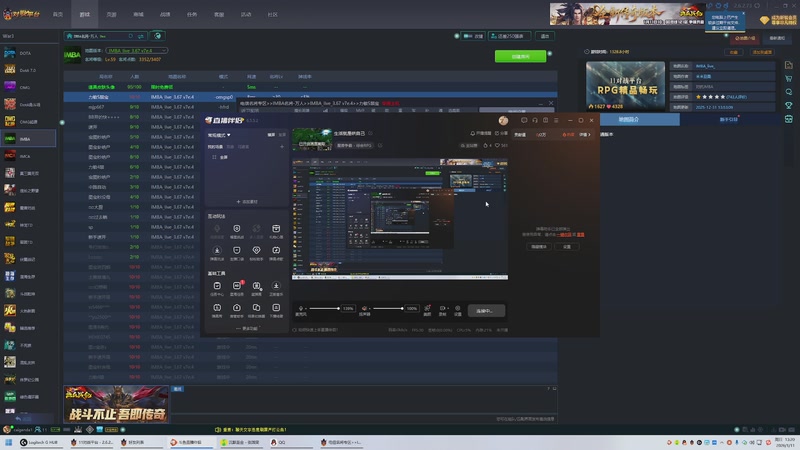Image resolution: width=800 pixels, height=450 pixels.
Task: Click the 收藏 favorite button for the map
Action: pos(733,52)
